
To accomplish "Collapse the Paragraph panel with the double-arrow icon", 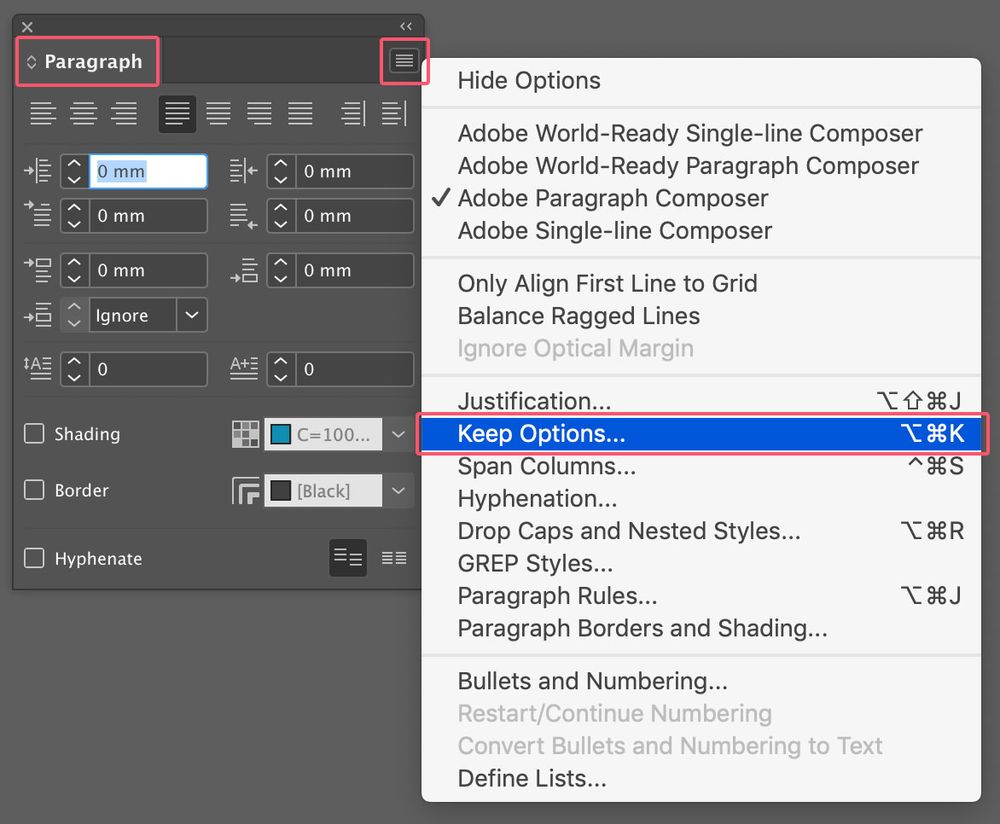I will (x=406, y=26).
